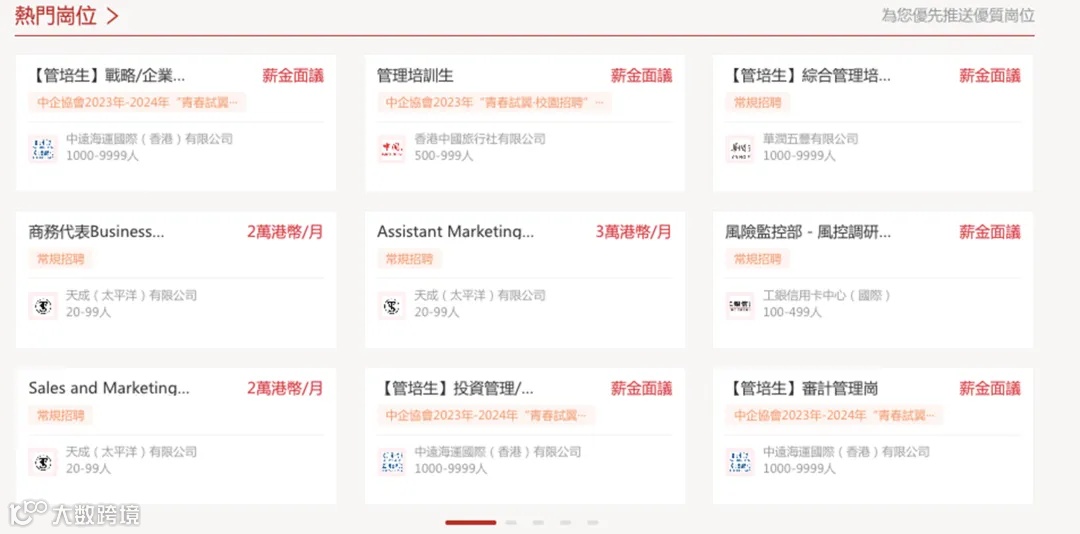The height and width of the screenshot is (534, 1080).
Task: Open the 【管培生】審計管理崗 job posting
Action: (802, 389)
